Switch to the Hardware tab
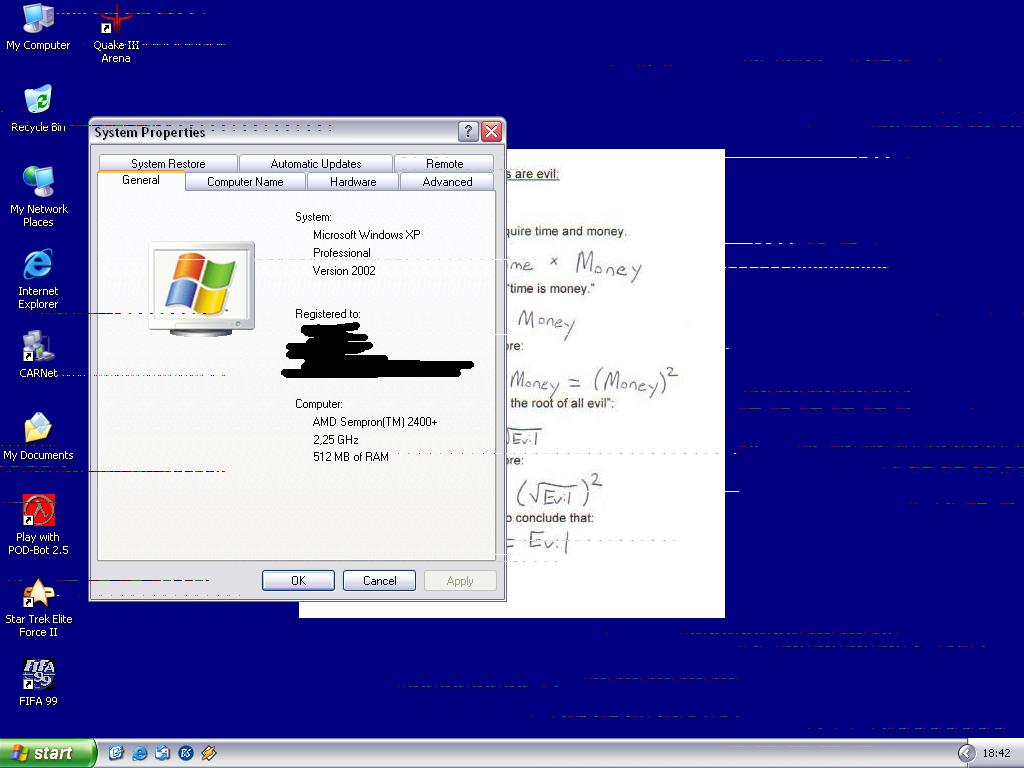 (x=353, y=182)
